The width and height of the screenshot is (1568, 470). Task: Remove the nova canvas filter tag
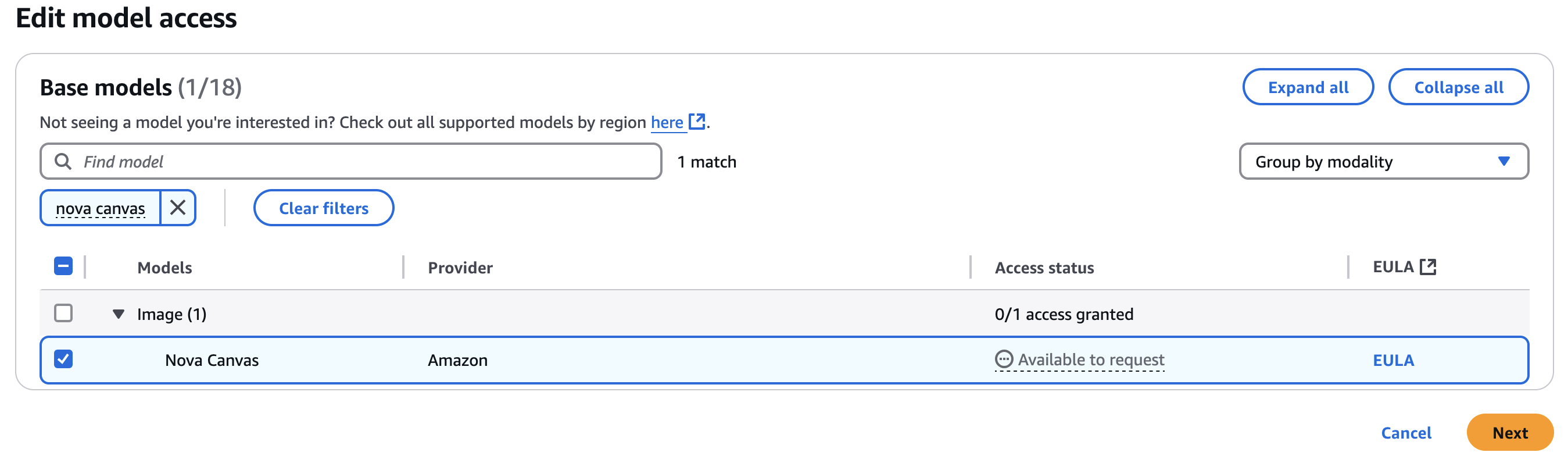click(178, 208)
